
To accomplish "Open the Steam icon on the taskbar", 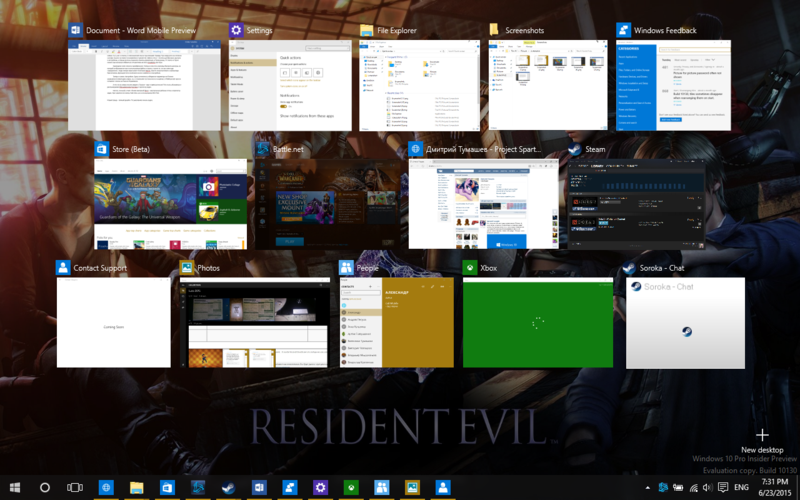I will pyautogui.click(x=229, y=488).
